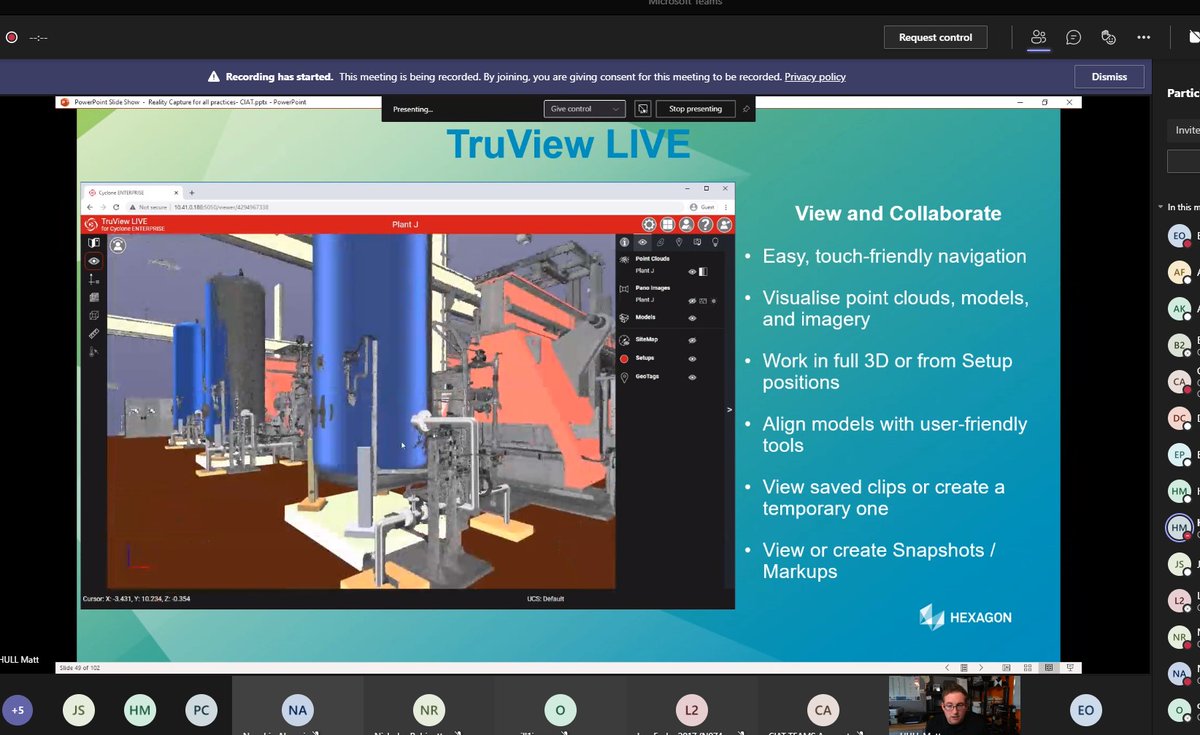Viewport: 1200px width, 735px height.
Task: Switch to the GeoTags pin tab in panel
Action: 679,242
